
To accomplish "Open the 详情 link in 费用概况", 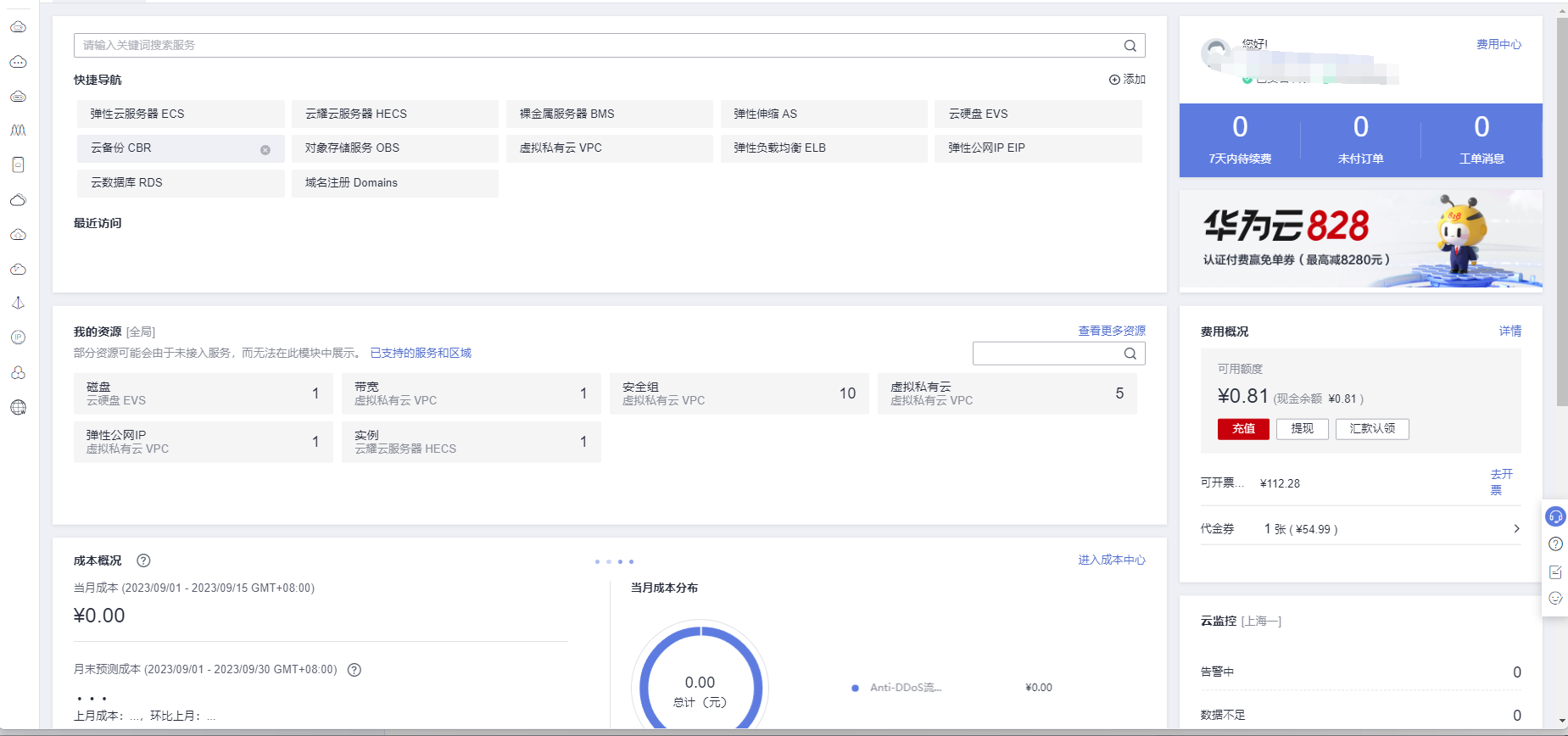I will point(1509,331).
